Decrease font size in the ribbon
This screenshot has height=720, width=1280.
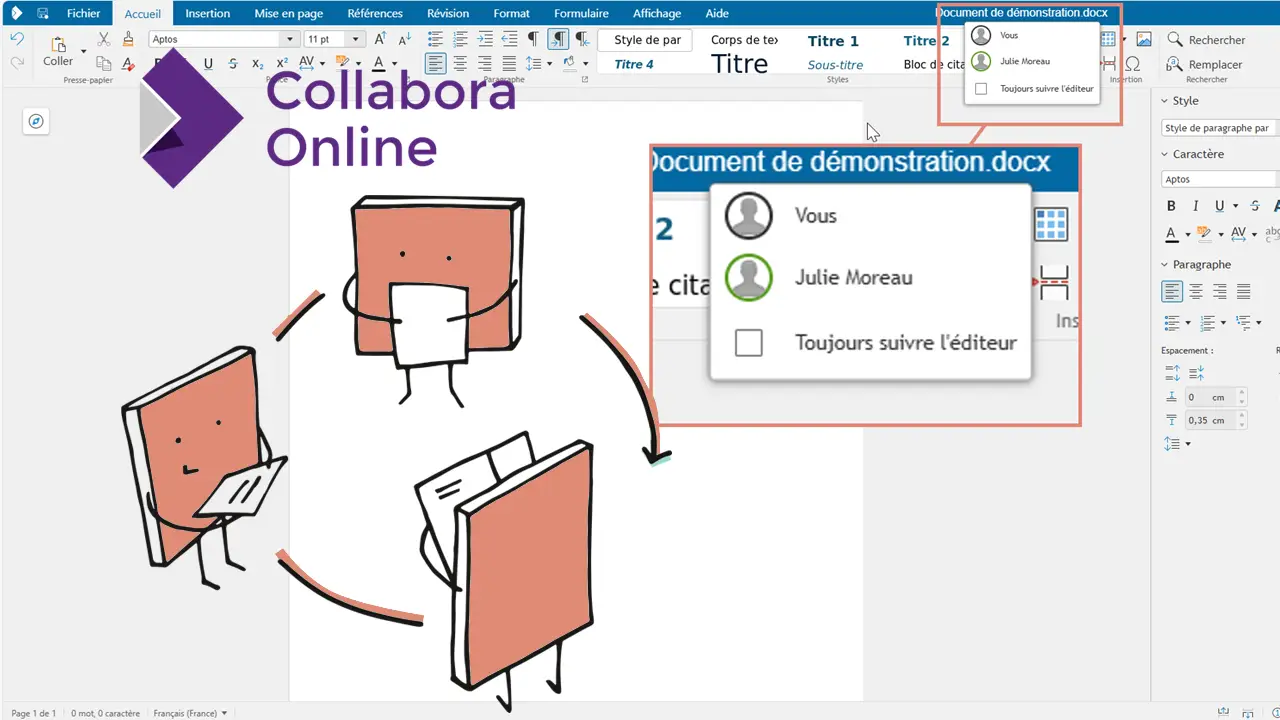(x=404, y=39)
